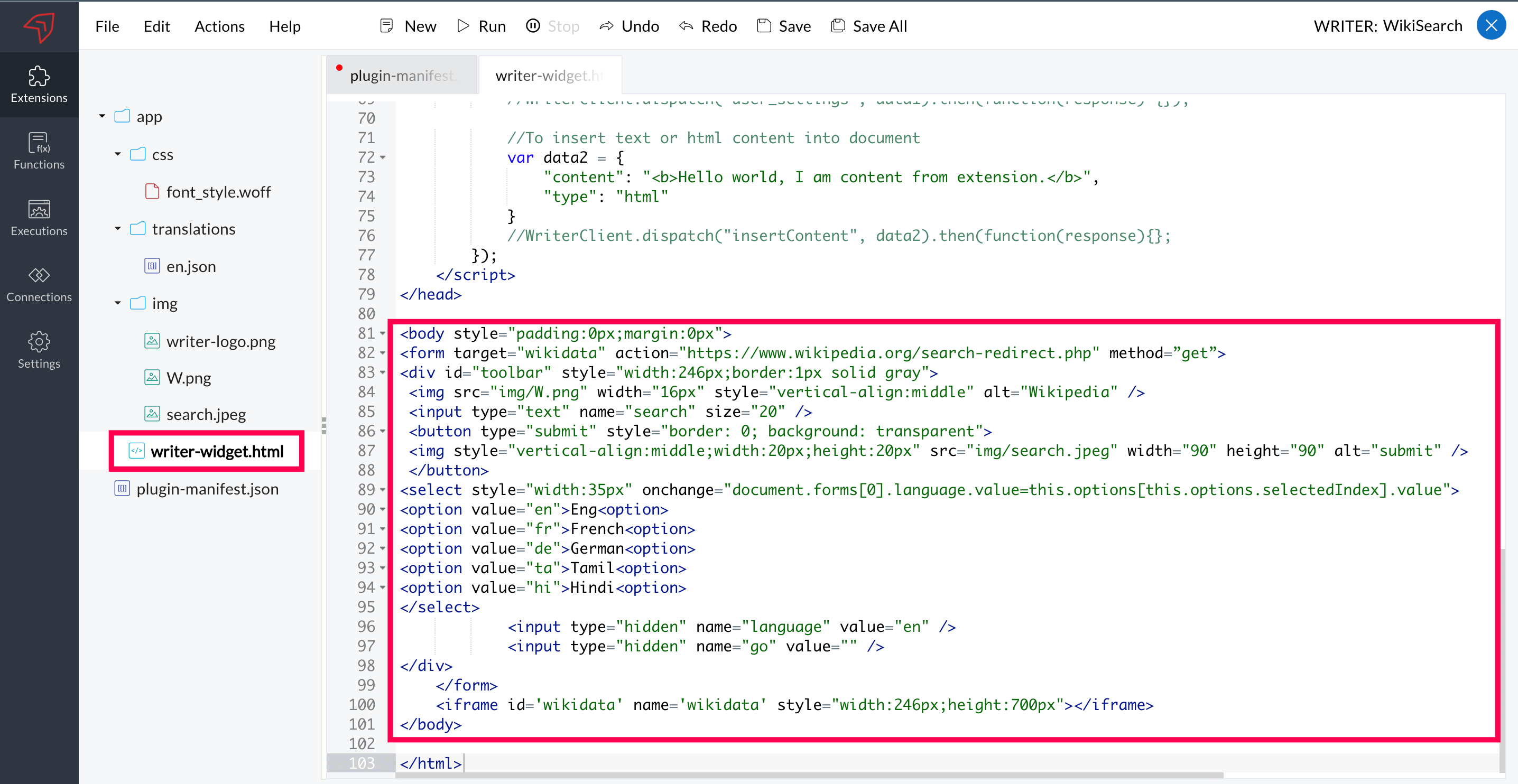
Task: Create a new file with New
Action: (x=409, y=26)
